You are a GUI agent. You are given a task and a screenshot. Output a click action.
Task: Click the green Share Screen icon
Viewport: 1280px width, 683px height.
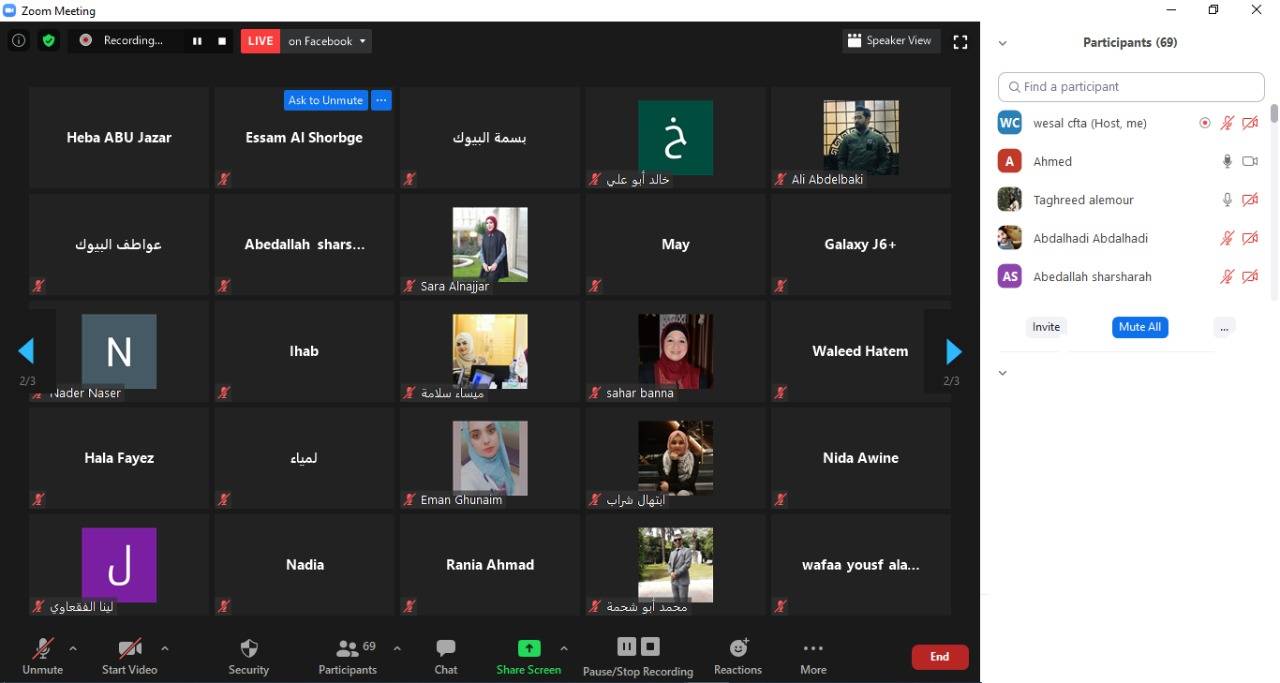528,648
